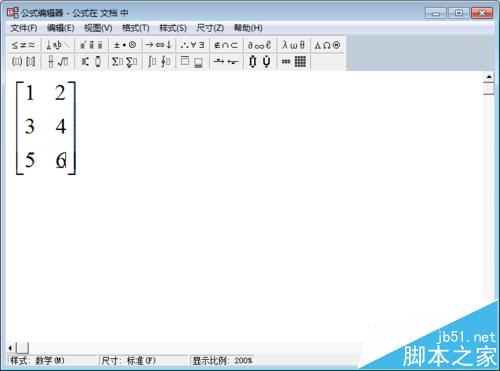
Task: Open the logical symbols palette (∴∀∃)
Action: point(193,45)
